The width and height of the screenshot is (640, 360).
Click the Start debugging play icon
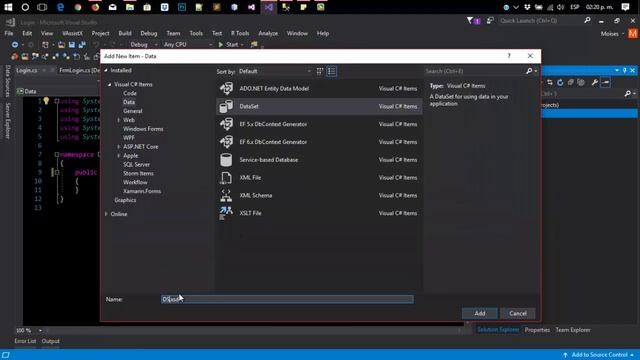(221, 44)
